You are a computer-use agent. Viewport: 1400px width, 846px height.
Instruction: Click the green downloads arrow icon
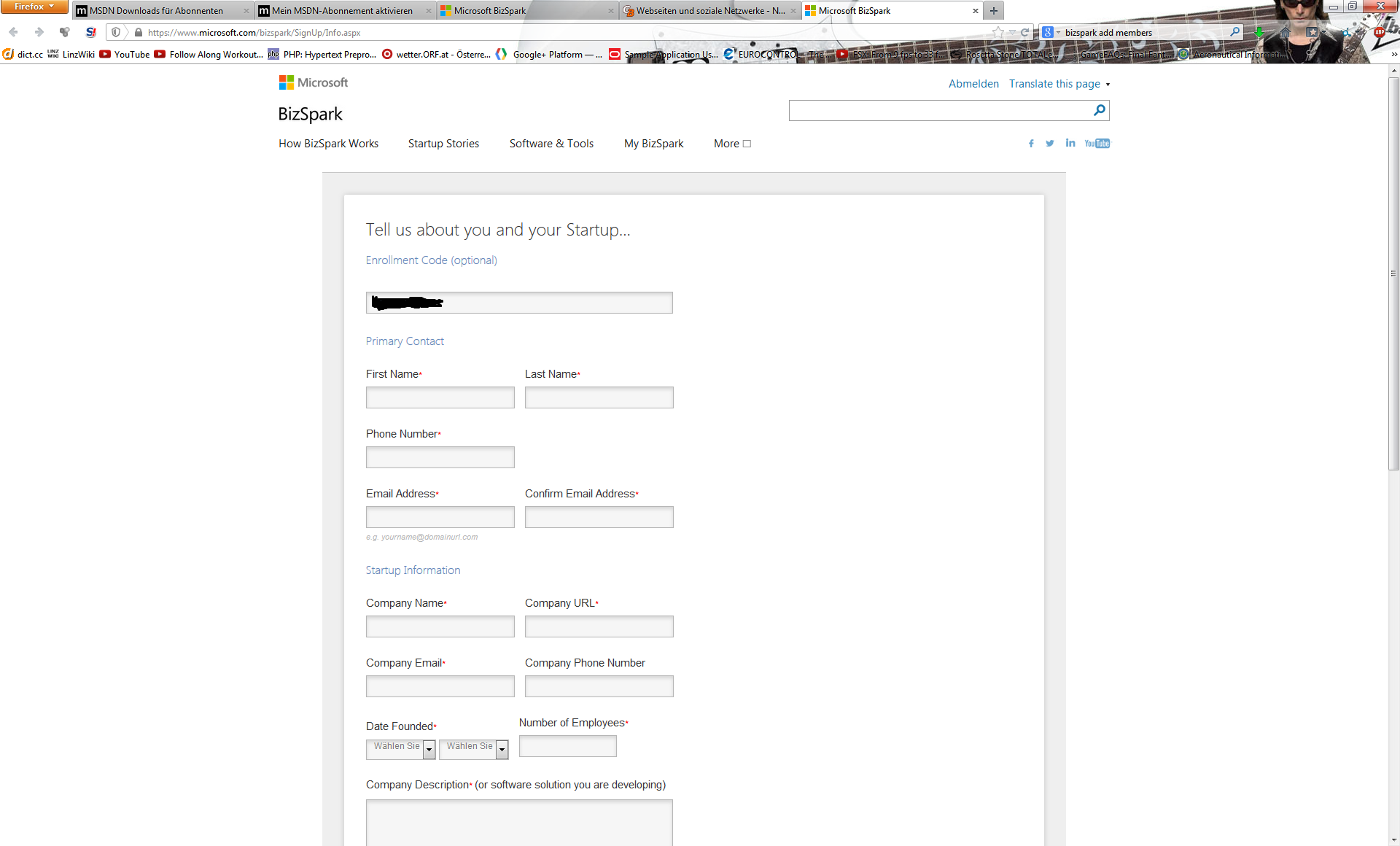1259,32
